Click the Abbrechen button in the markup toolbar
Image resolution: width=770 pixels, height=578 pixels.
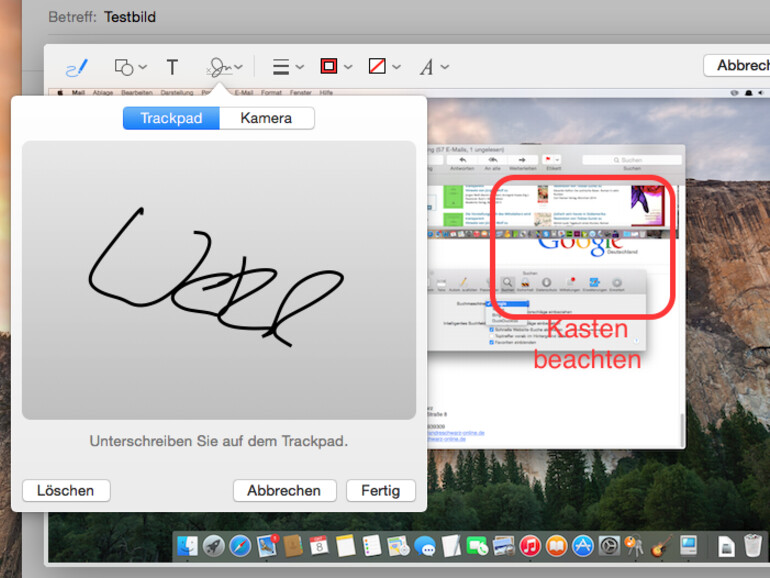(737, 65)
